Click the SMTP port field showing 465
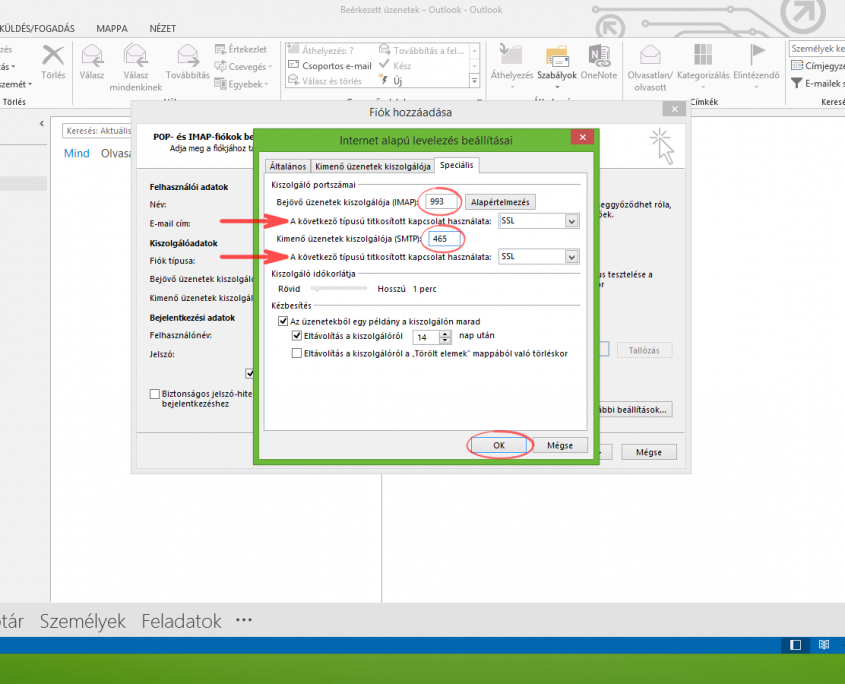The height and width of the screenshot is (684, 845). 440,238
